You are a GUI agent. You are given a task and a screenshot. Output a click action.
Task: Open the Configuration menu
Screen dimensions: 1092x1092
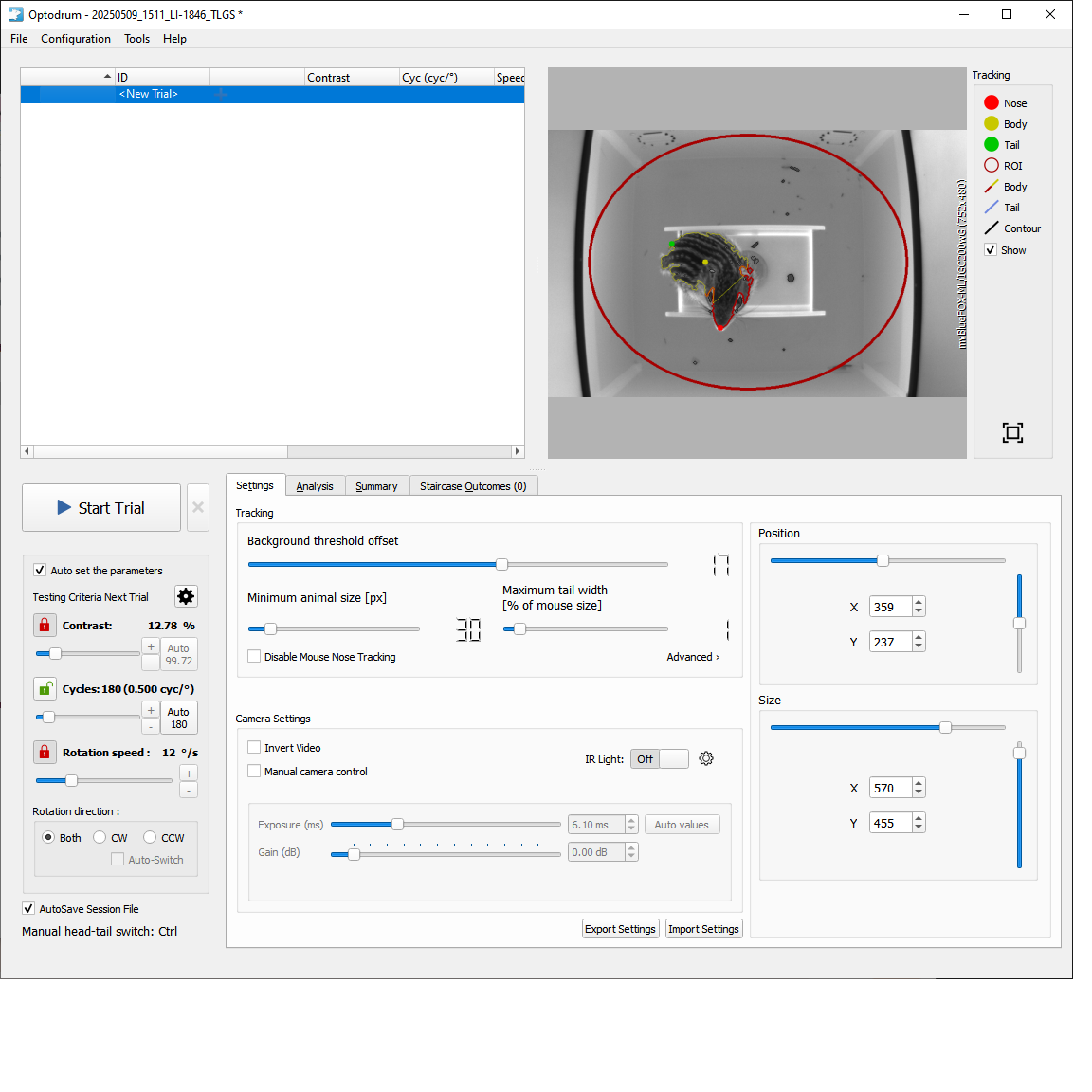(x=75, y=38)
